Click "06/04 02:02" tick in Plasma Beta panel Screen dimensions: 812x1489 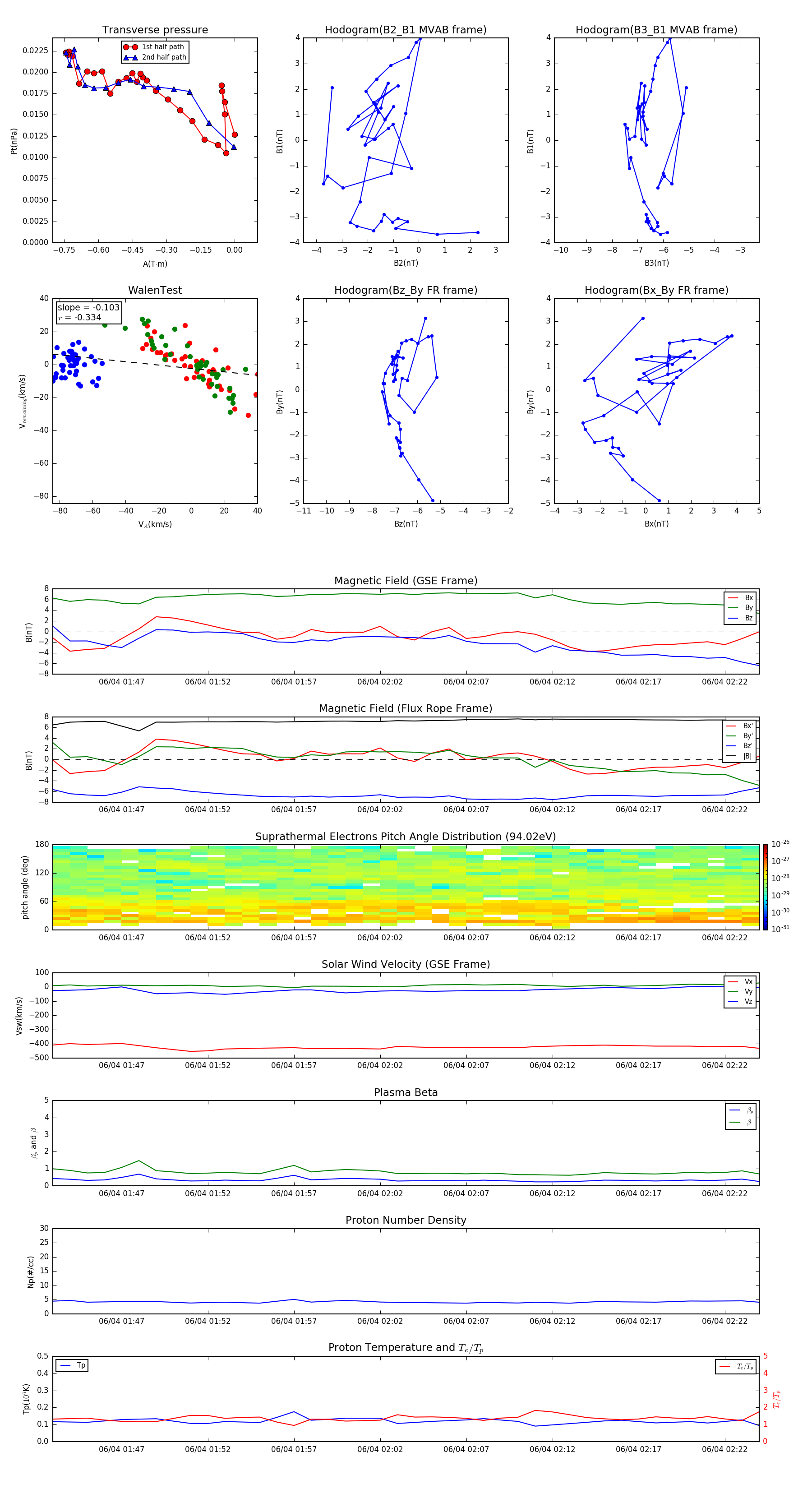pyautogui.click(x=380, y=1193)
